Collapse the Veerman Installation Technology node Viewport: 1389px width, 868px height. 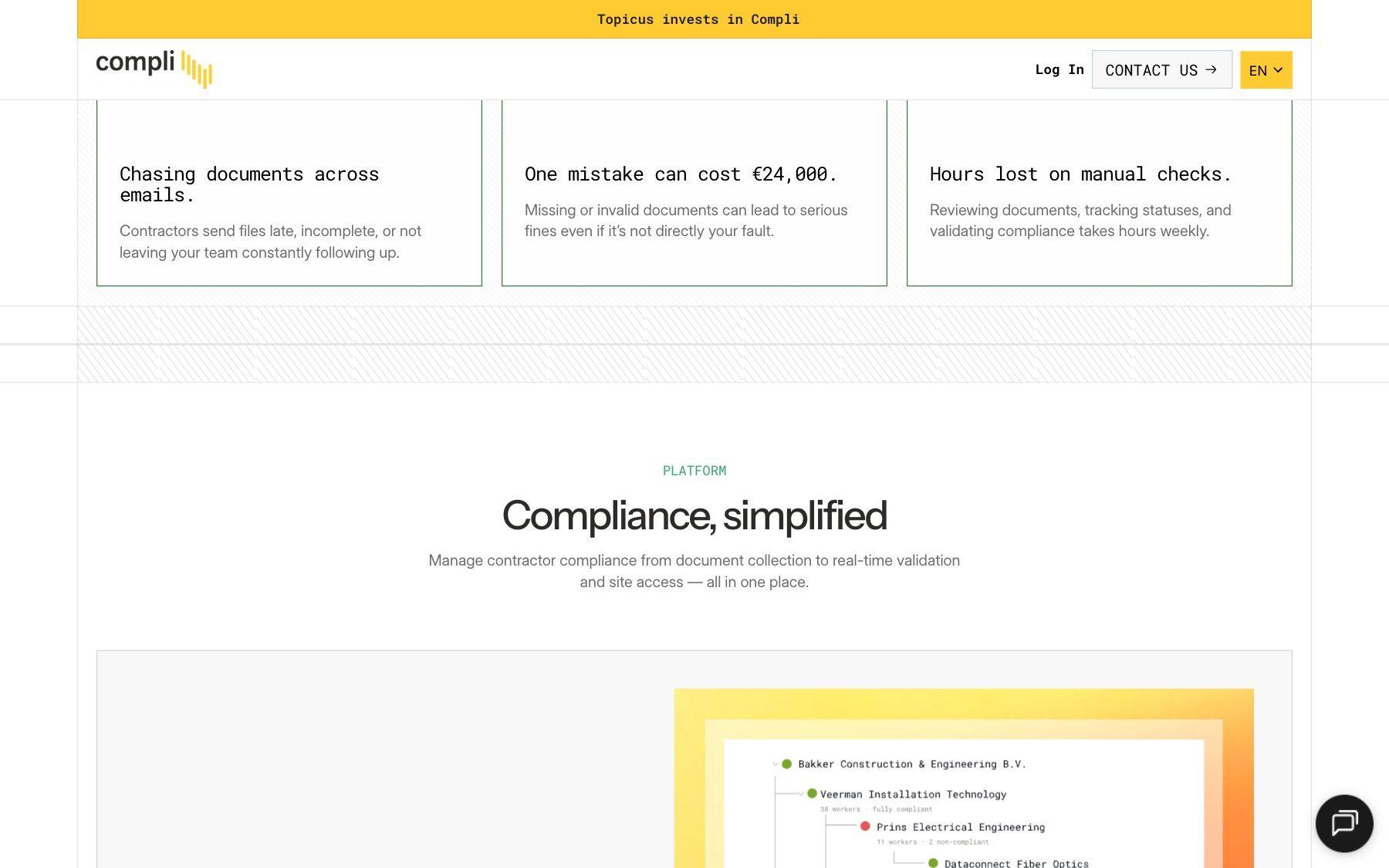tap(801, 793)
